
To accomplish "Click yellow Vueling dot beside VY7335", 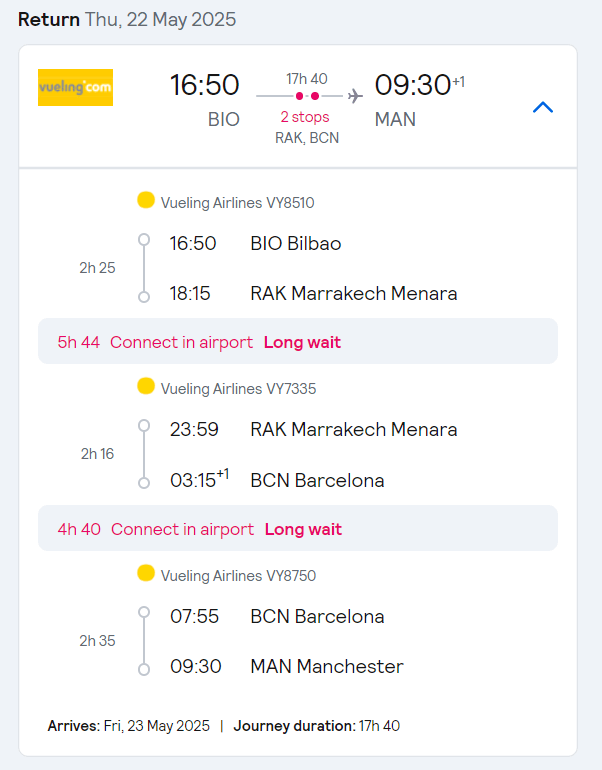I will (x=146, y=386).
